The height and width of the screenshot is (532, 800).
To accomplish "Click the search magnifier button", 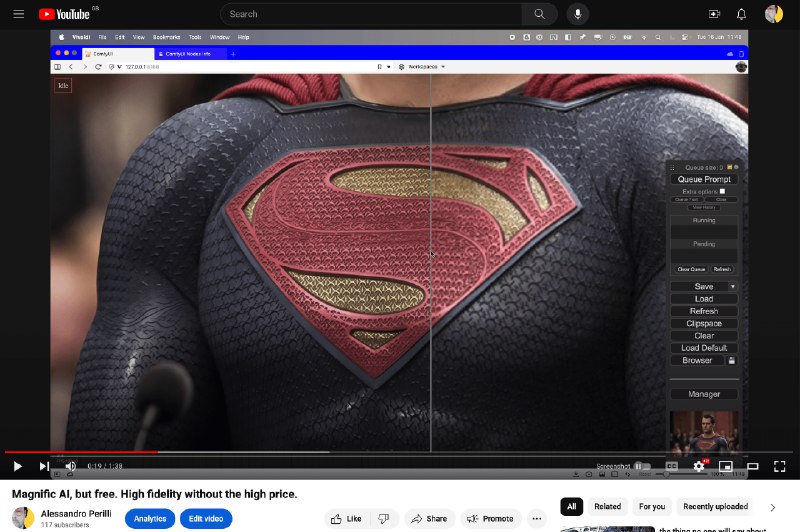I will (x=539, y=14).
